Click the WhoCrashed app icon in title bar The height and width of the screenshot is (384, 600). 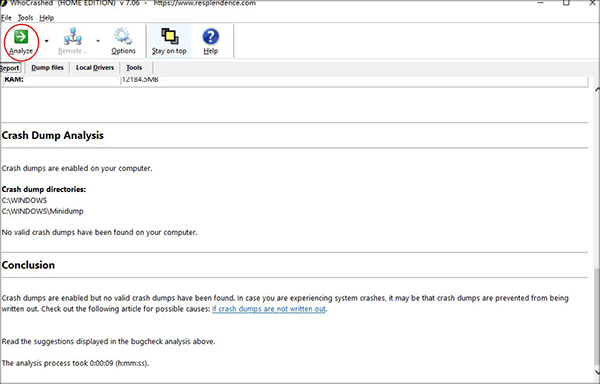pyautogui.click(x=3, y=3)
